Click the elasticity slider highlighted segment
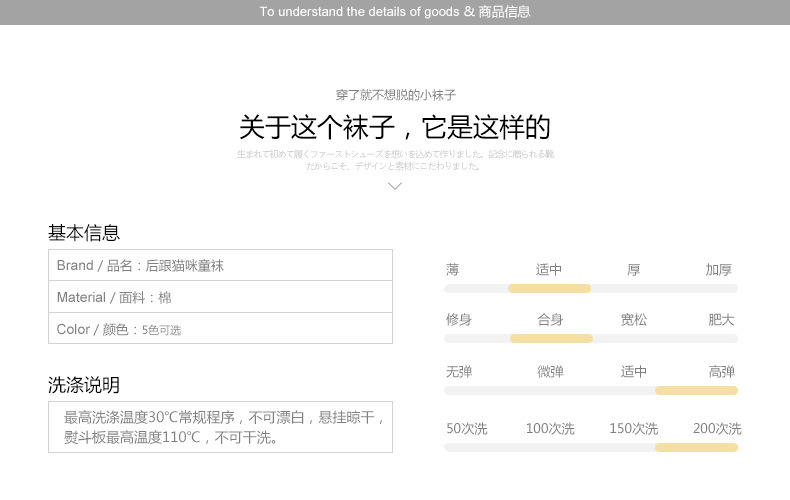The height and width of the screenshot is (500, 790). tap(696, 390)
